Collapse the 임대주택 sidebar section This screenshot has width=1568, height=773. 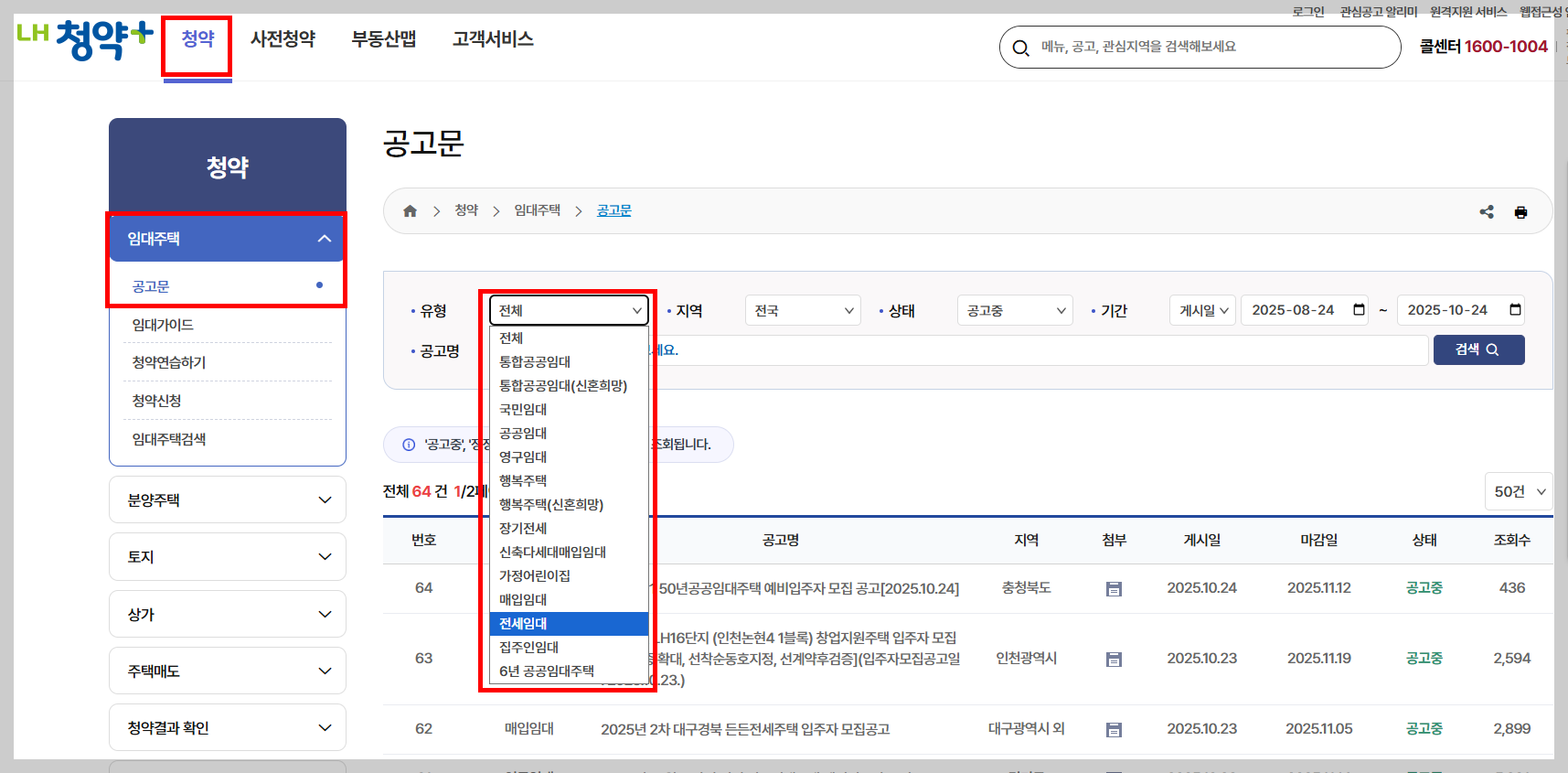click(227, 239)
